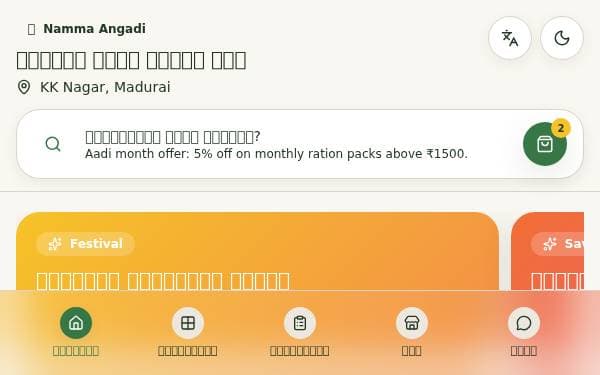Screen dimensions: 600x375
Task: Focus the search field placeholder text
Action: pos(173,137)
